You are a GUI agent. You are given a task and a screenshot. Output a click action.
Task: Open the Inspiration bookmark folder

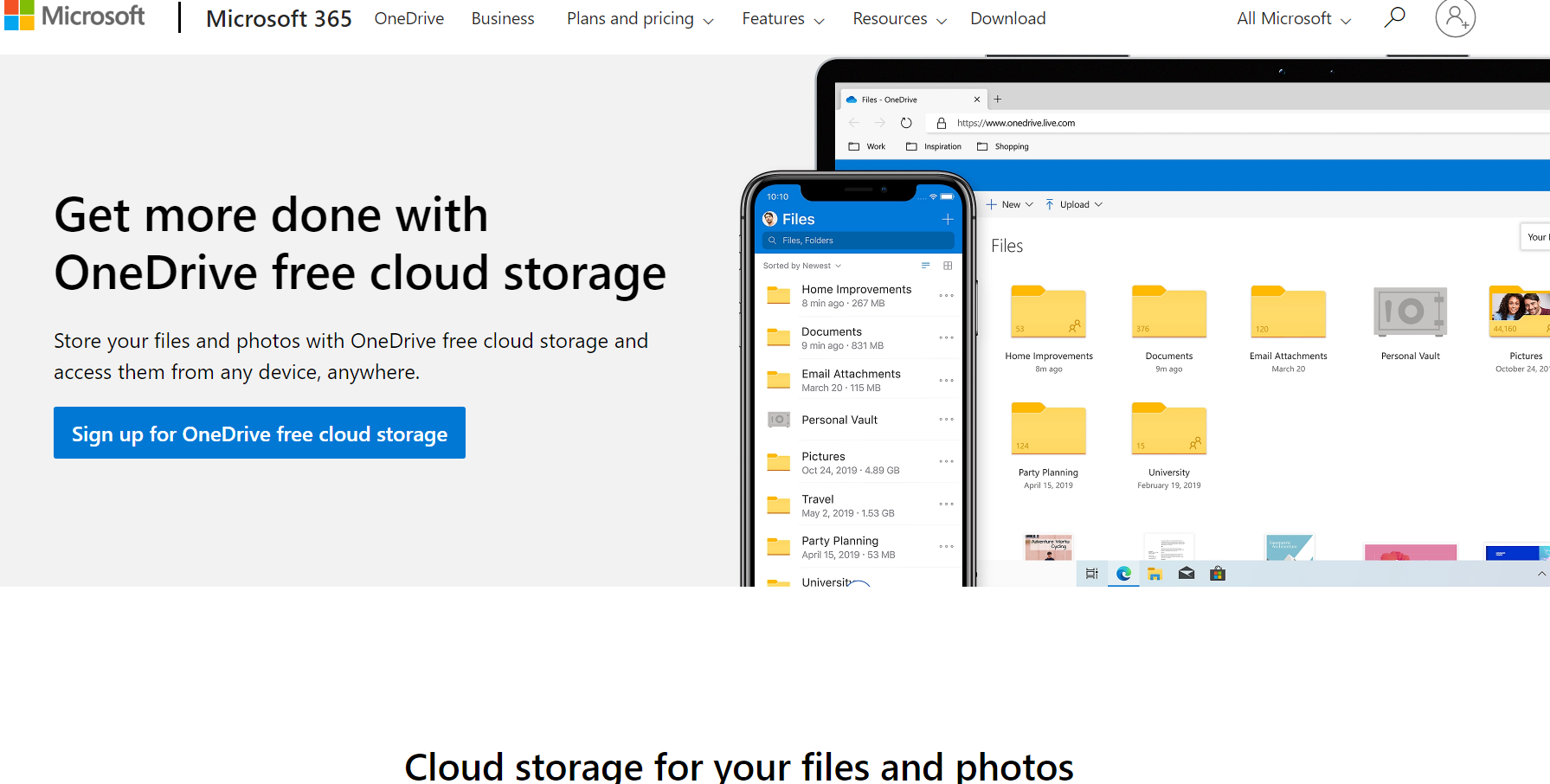(x=934, y=146)
